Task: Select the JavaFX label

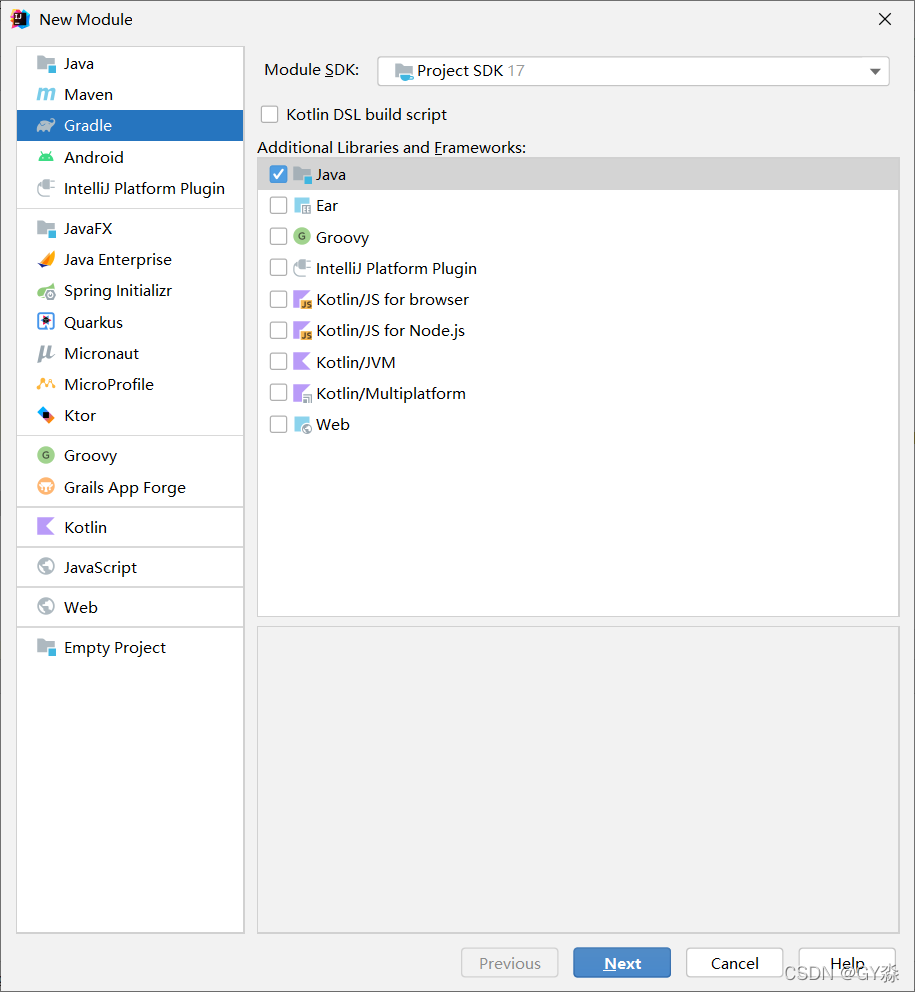Action: (88, 228)
